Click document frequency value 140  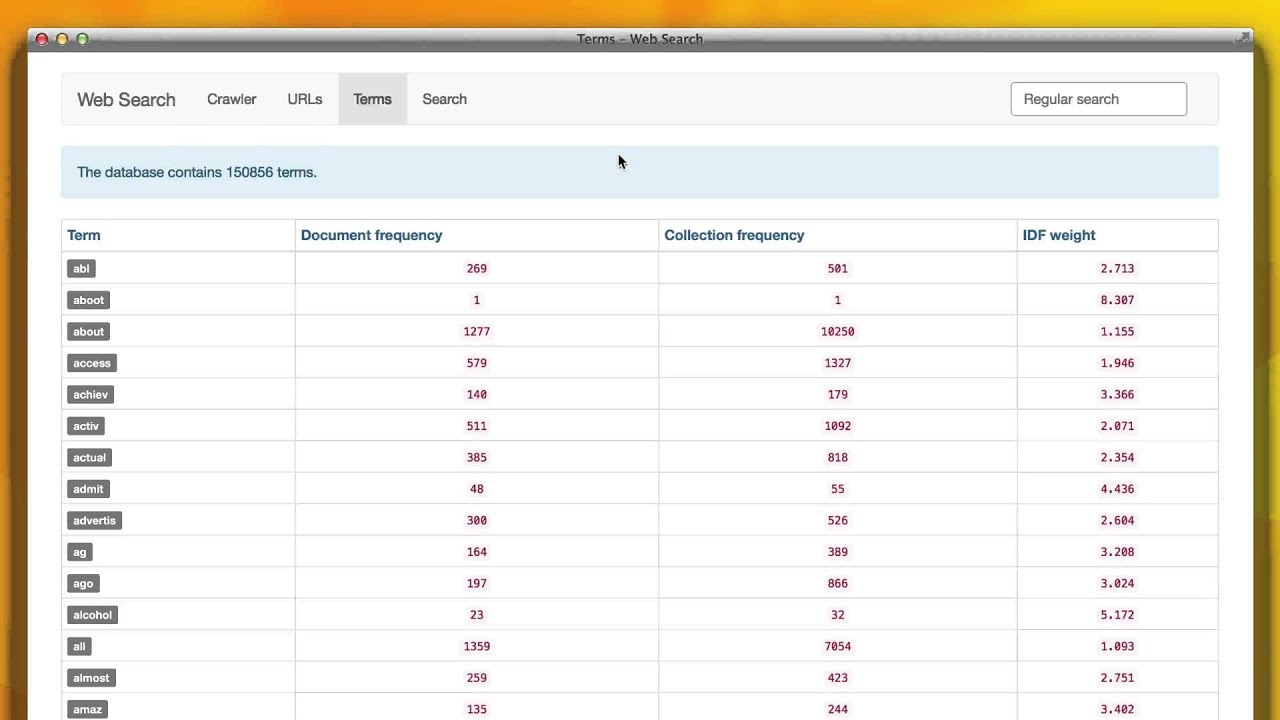476,394
